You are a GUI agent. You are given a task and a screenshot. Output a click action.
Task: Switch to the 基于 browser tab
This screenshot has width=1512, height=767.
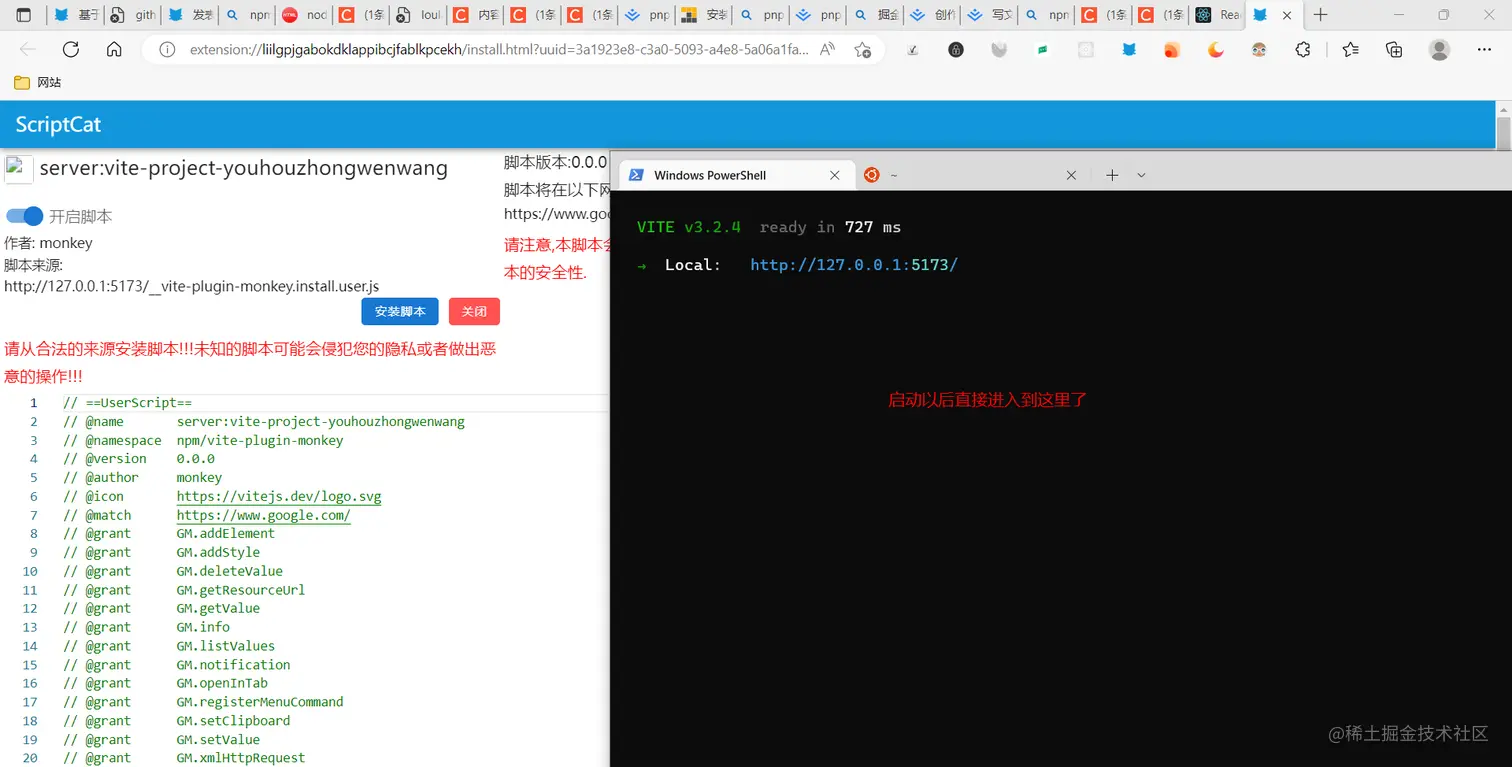pos(75,15)
